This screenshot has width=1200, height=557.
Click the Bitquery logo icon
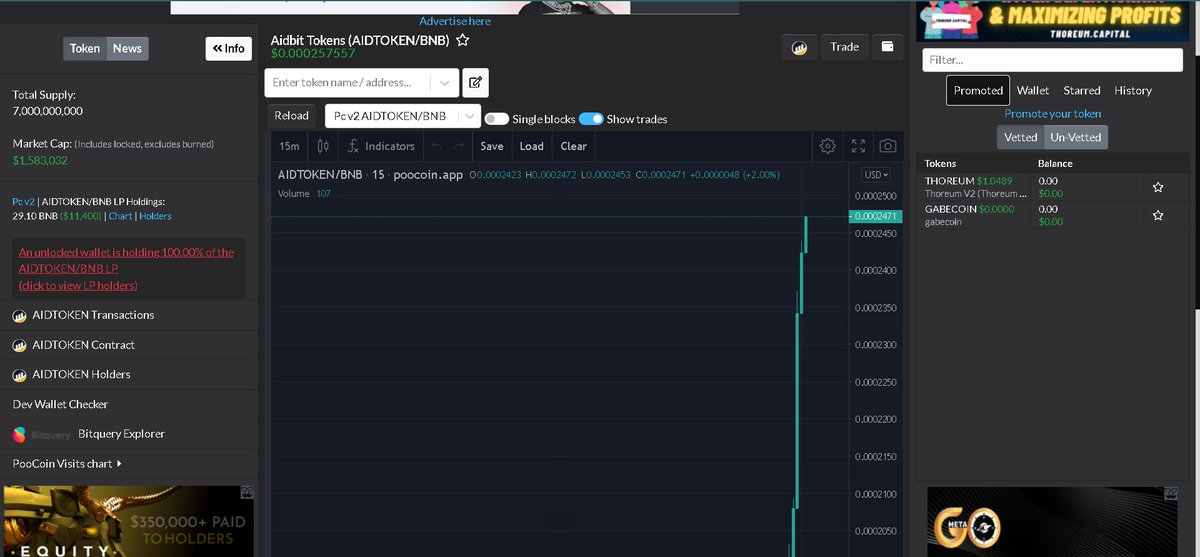point(20,435)
